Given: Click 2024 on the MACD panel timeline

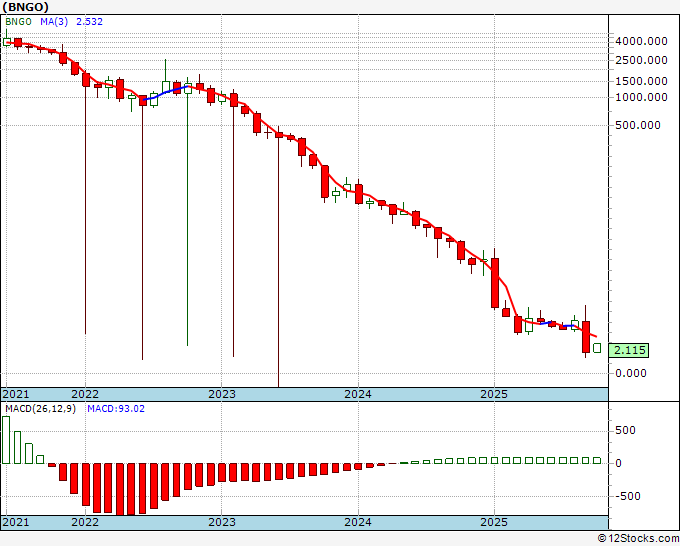Looking at the screenshot, I should (x=358, y=522).
